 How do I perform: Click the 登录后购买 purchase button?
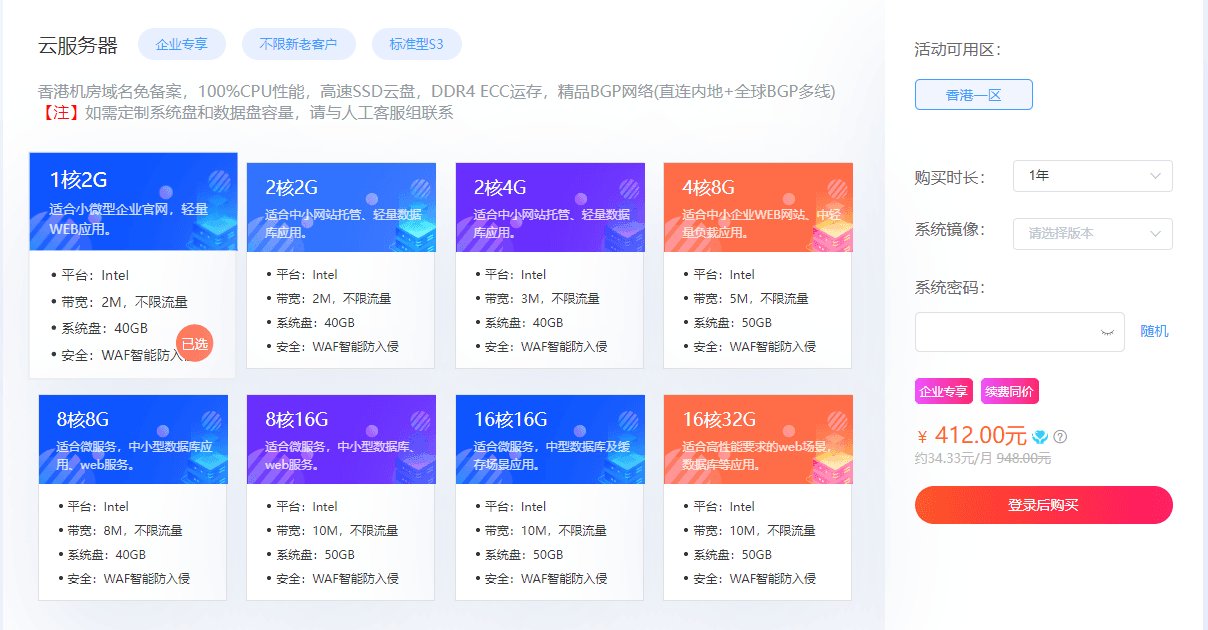[x=1043, y=505]
